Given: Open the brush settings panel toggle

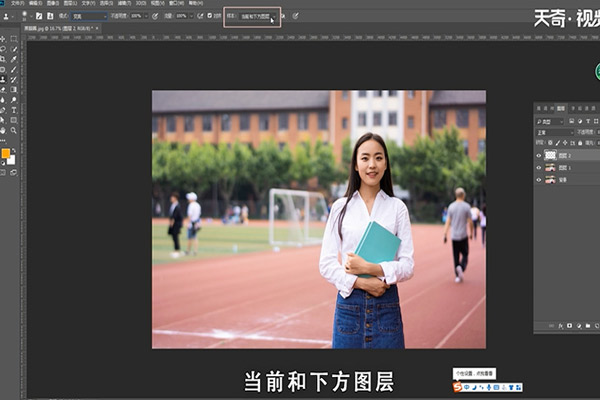Looking at the screenshot, I should (39, 16).
